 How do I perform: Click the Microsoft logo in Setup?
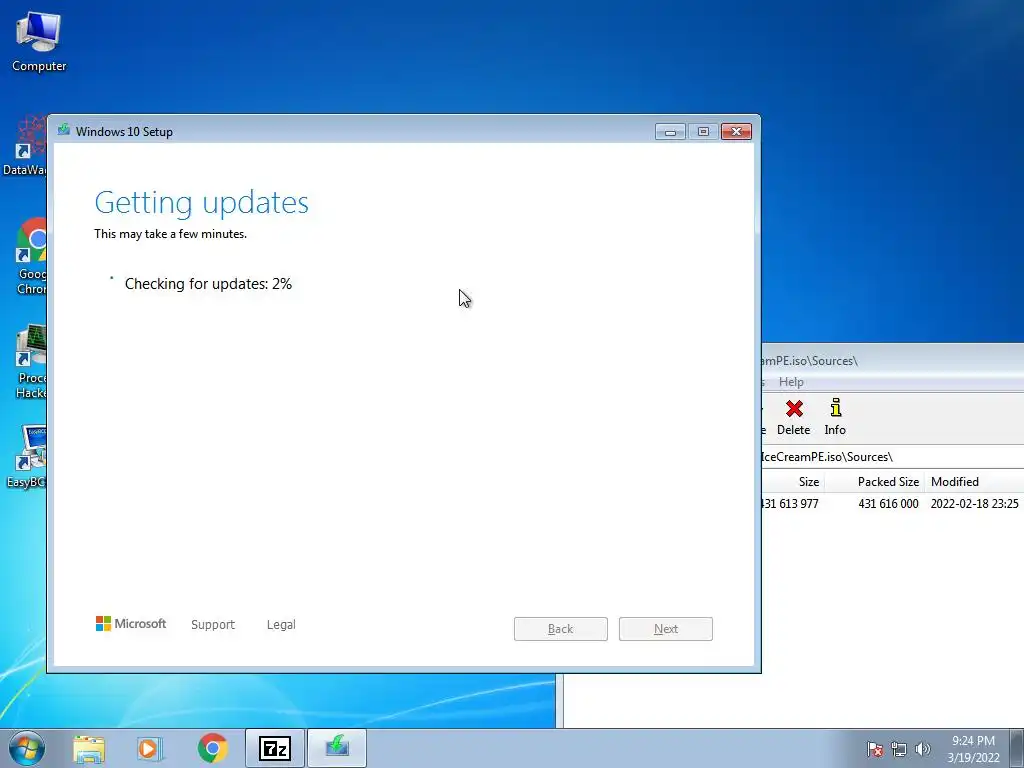131,624
